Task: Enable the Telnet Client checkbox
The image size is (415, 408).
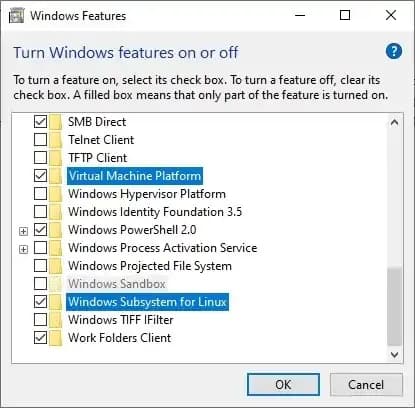Action: pyautogui.click(x=40, y=140)
